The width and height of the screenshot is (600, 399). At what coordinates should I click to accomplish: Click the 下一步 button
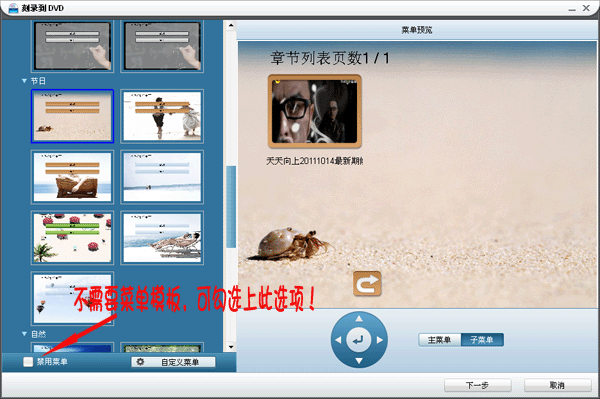478,385
